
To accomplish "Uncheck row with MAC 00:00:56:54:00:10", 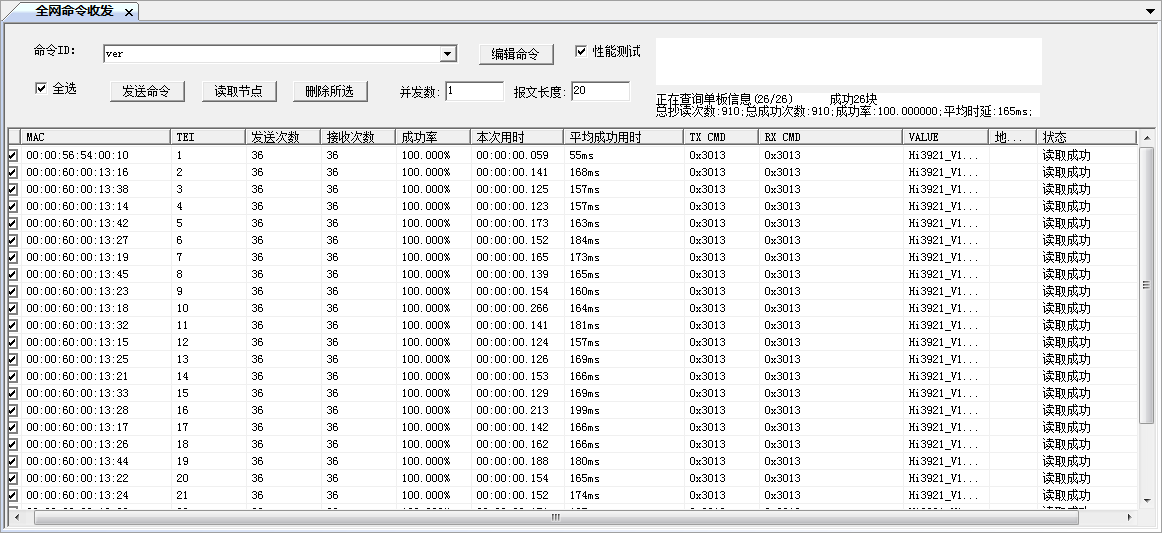I will coord(13,156).
